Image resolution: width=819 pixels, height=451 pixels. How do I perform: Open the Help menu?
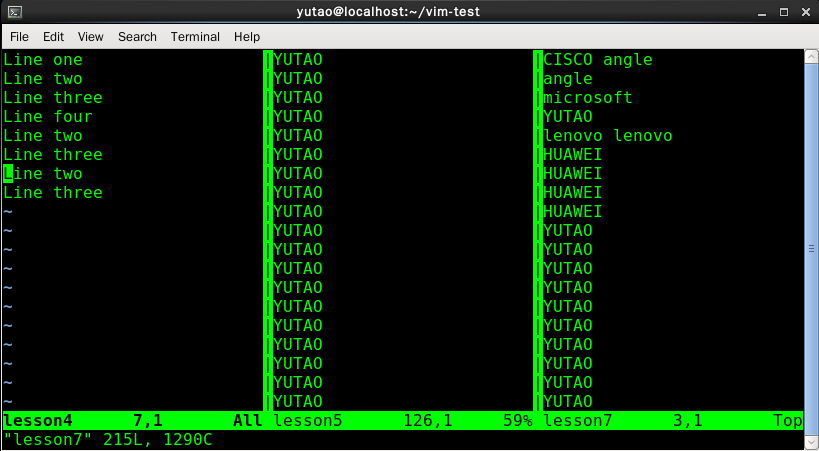[247, 37]
